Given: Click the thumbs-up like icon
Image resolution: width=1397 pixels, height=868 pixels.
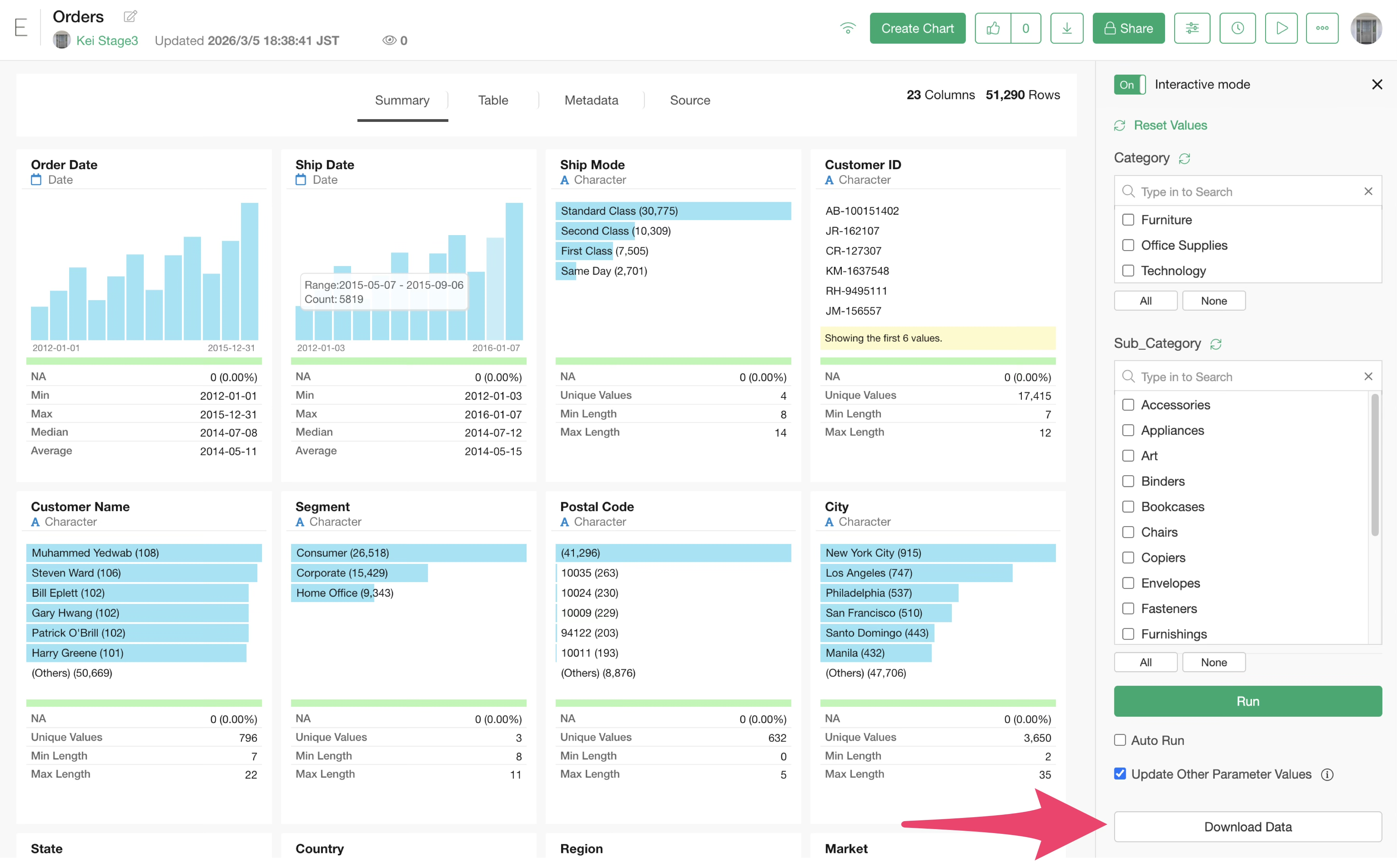Looking at the screenshot, I should [x=993, y=28].
